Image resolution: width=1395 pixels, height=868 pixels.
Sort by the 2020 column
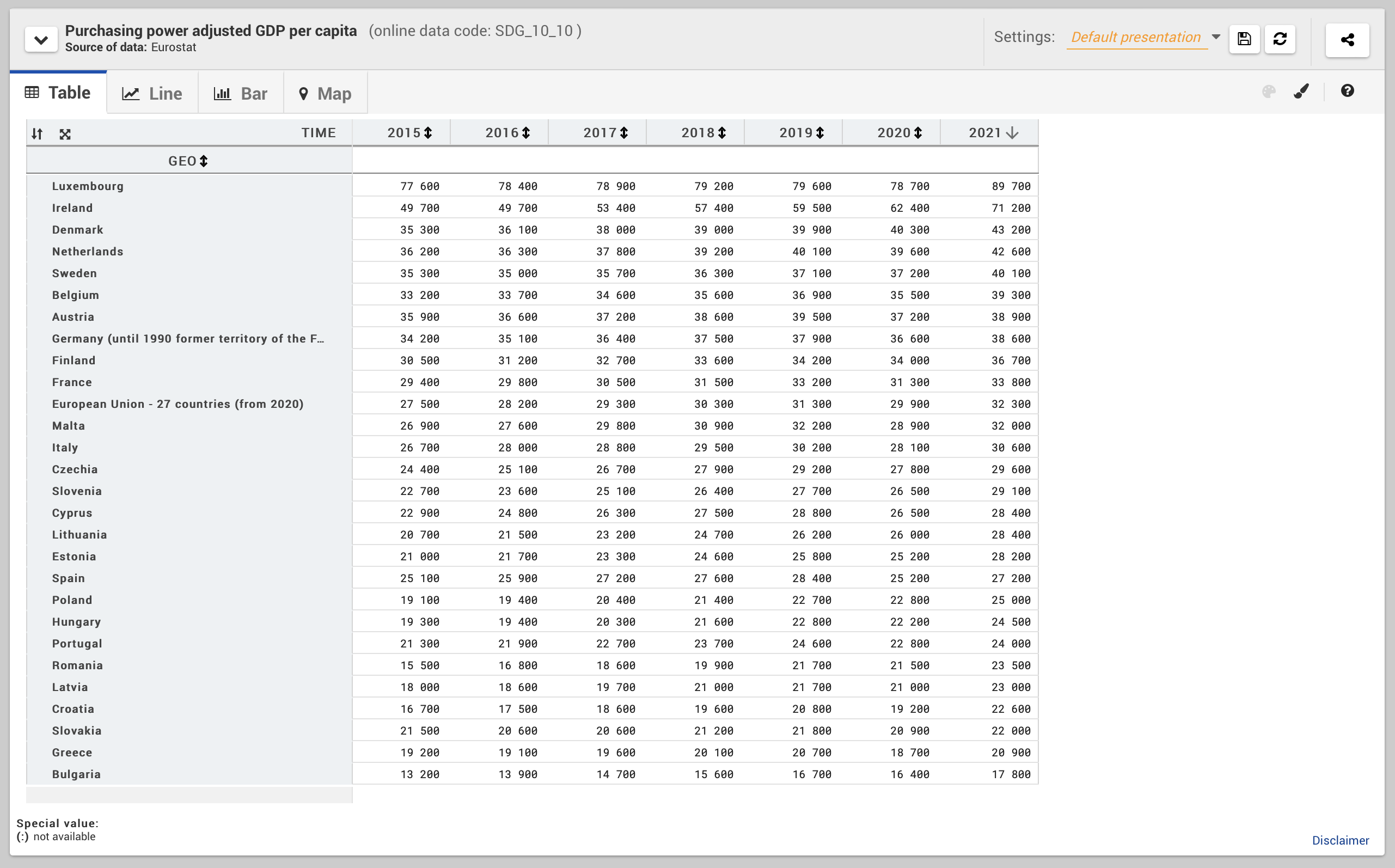(918, 133)
